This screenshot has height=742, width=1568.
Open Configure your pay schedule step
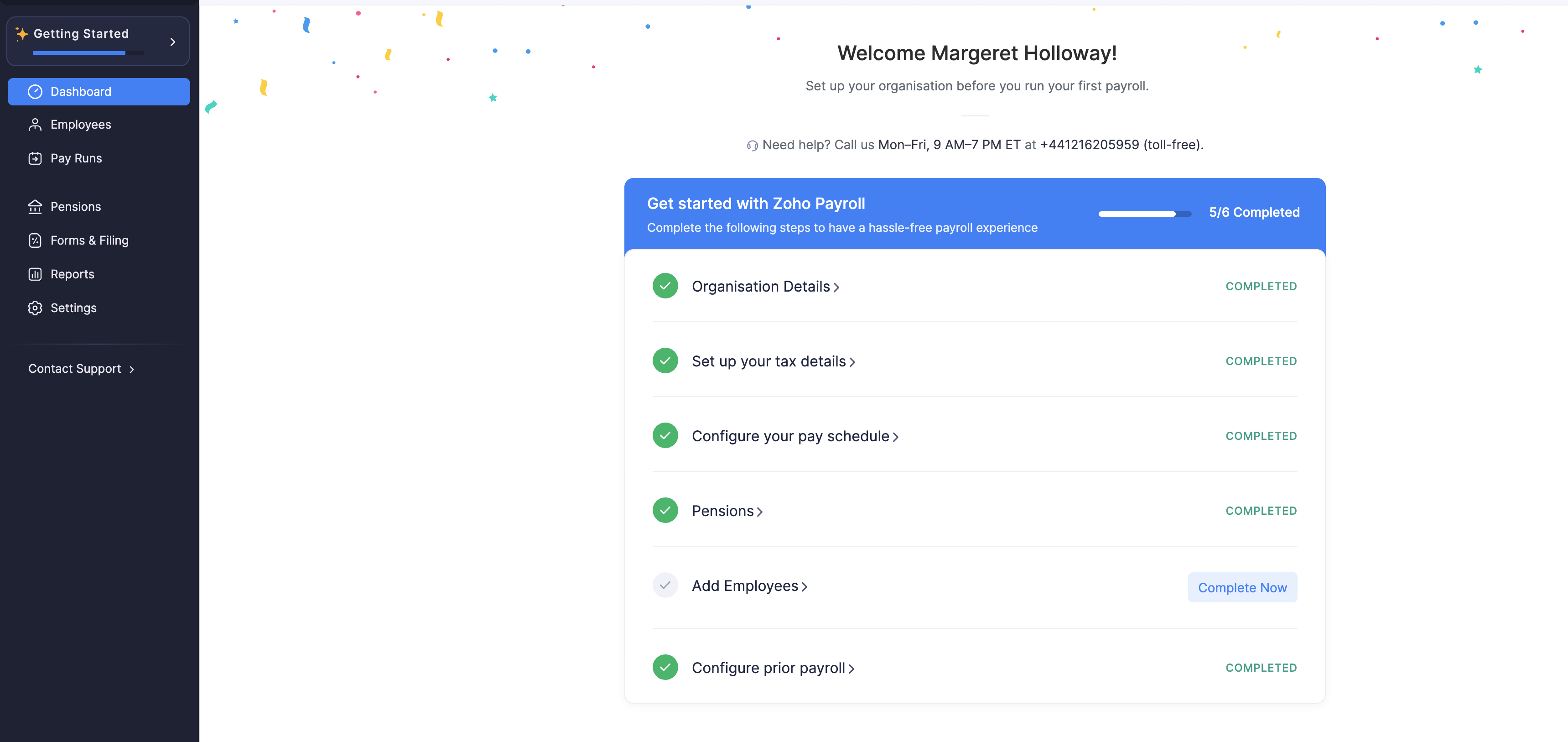coord(791,436)
